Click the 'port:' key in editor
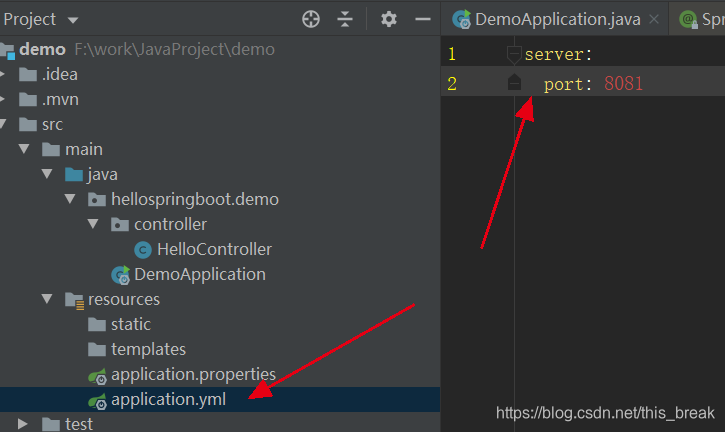Viewport: 725px width, 432px height. point(568,84)
